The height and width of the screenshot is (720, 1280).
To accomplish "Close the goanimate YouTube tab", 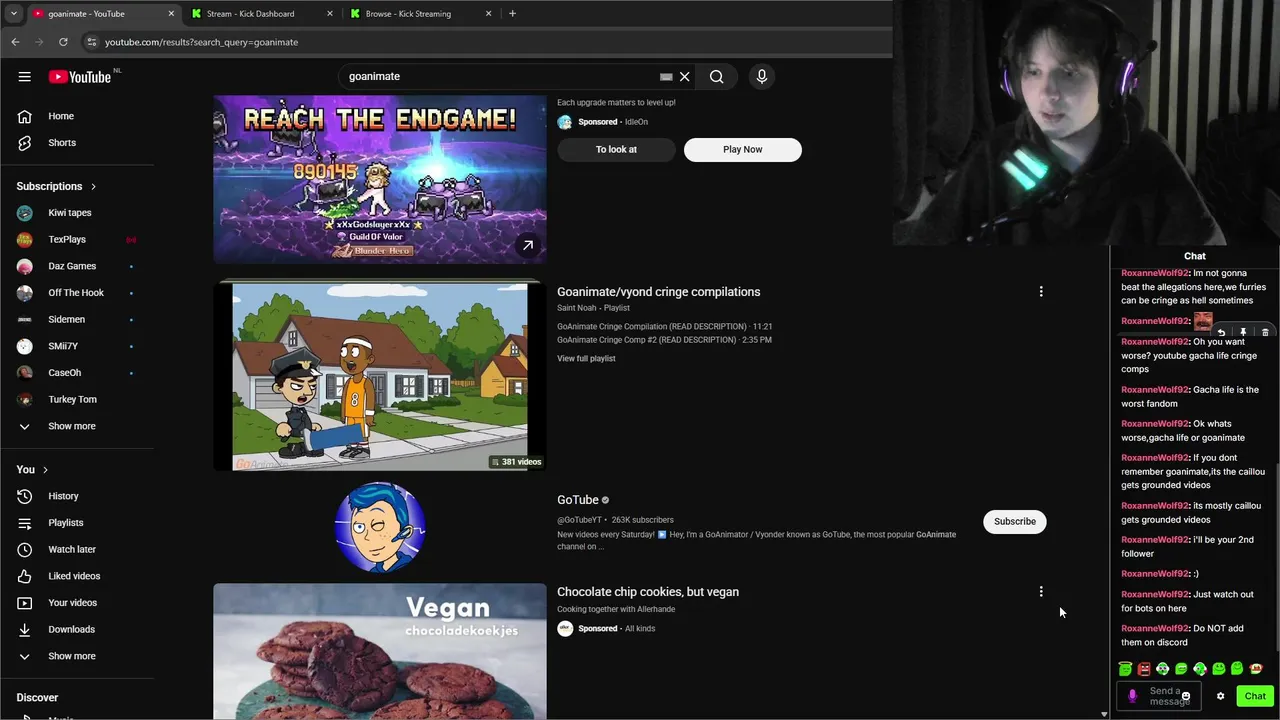I will click(x=171, y=14).
